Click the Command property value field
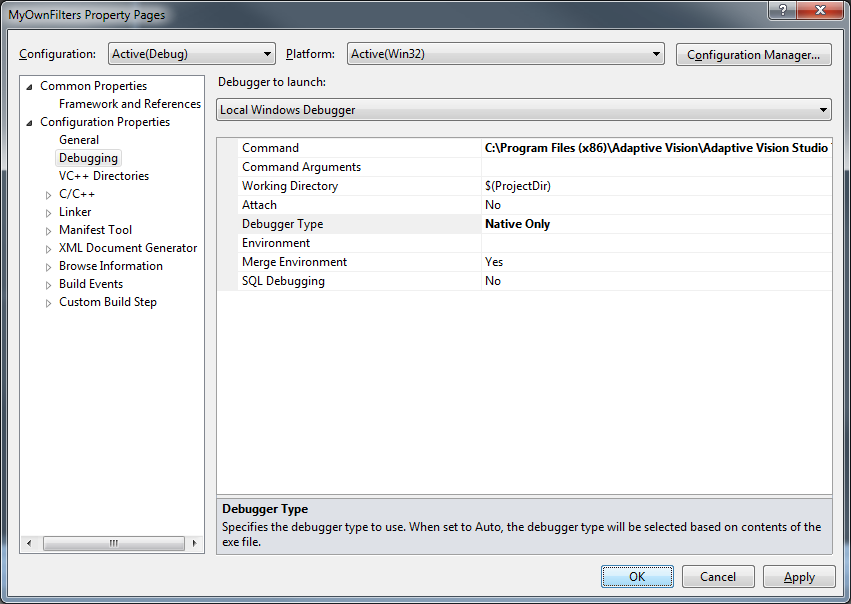Image resolution: width=851 pixels, height=604 pixels. pyautogui.click(x=655, y=148)
